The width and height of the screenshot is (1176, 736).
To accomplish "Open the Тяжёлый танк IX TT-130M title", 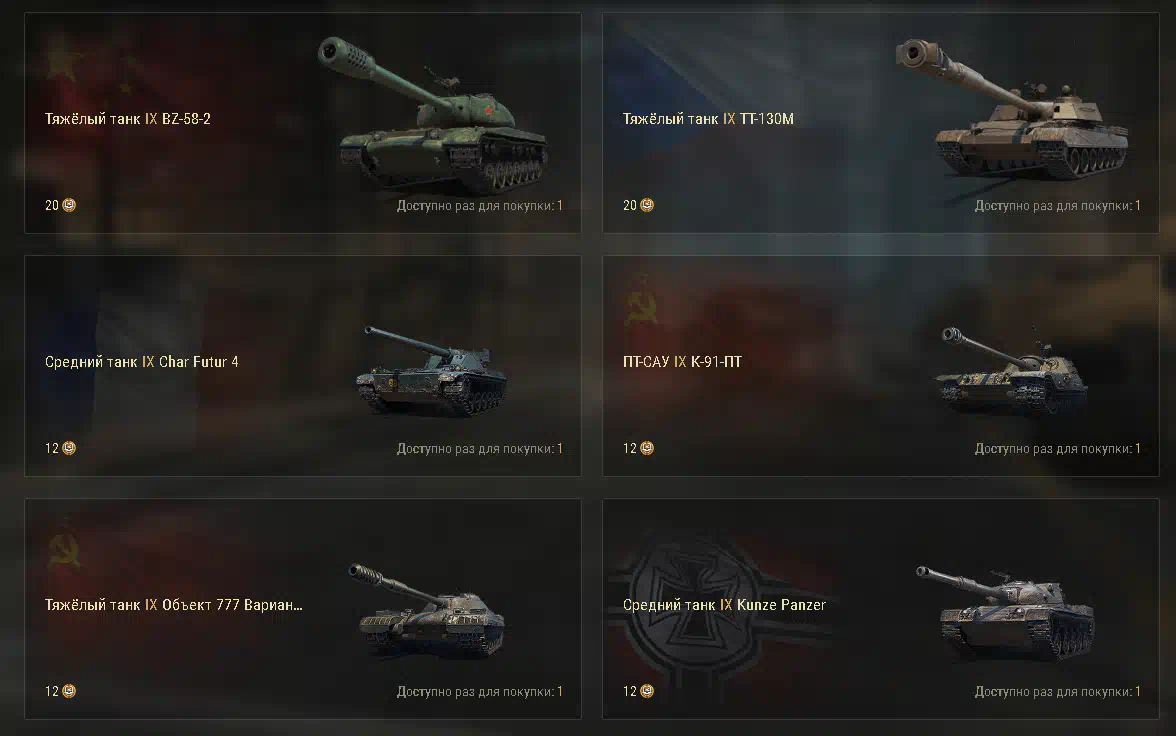I will [708, 119].
